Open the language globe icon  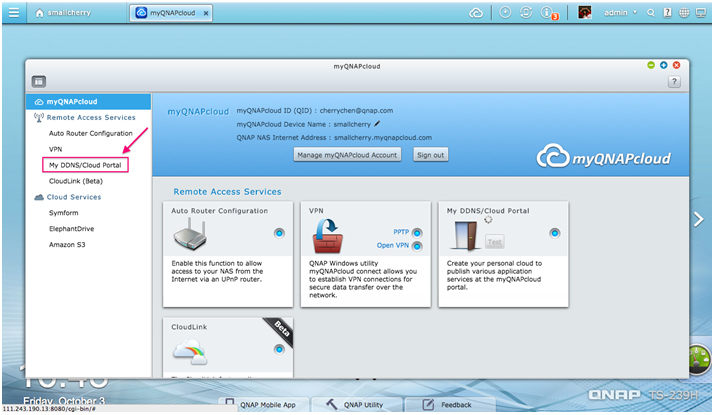[x=684, y=13]
